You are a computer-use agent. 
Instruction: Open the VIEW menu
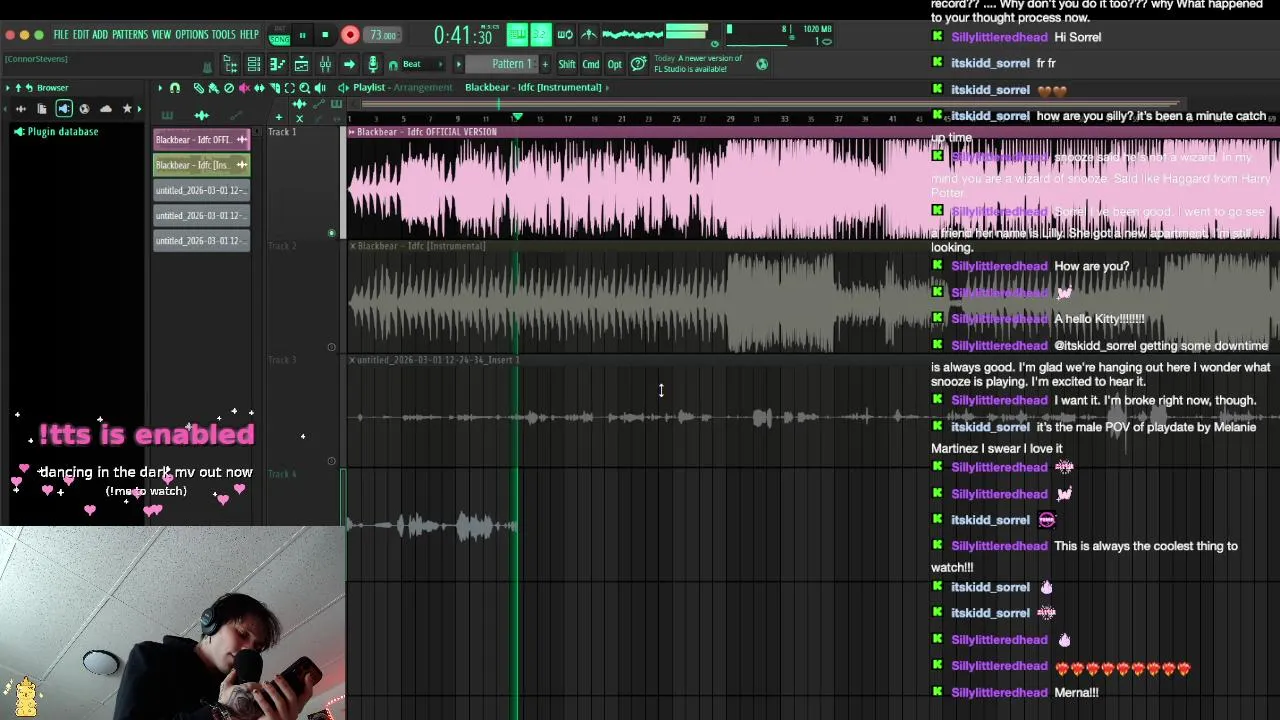(161, 35)
